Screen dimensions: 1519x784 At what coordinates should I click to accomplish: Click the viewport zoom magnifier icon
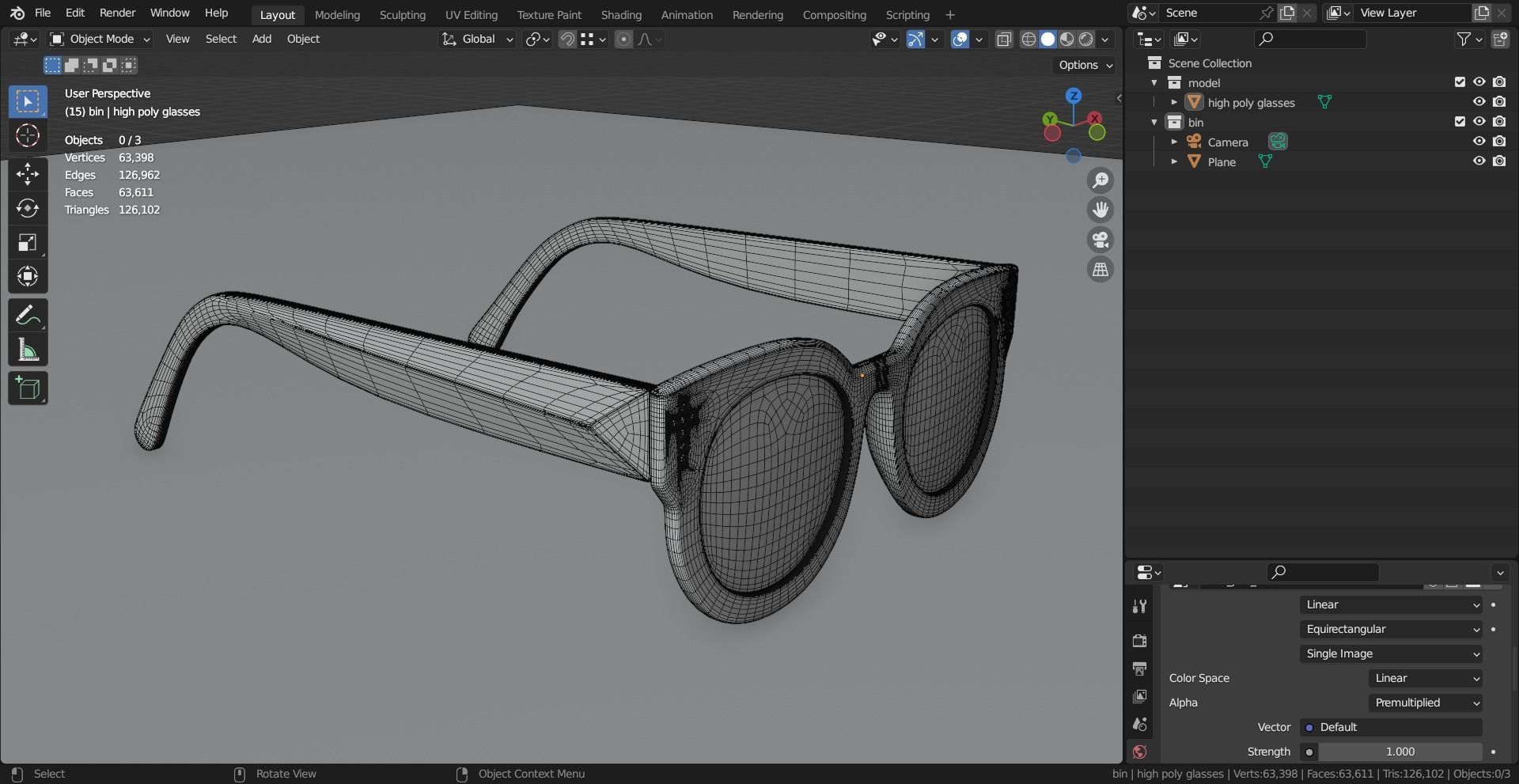pos(1100,180)
